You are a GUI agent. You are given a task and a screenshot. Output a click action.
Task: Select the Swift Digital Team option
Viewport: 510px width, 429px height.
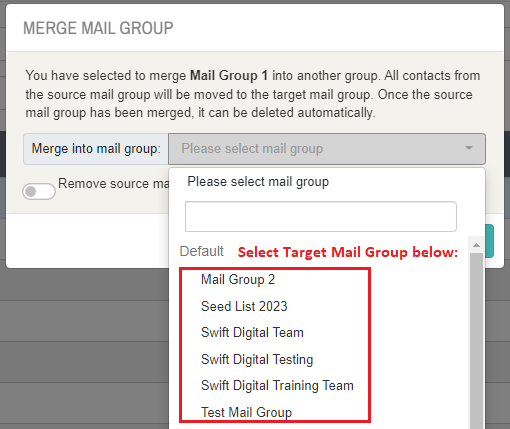(x=252, y=332)
